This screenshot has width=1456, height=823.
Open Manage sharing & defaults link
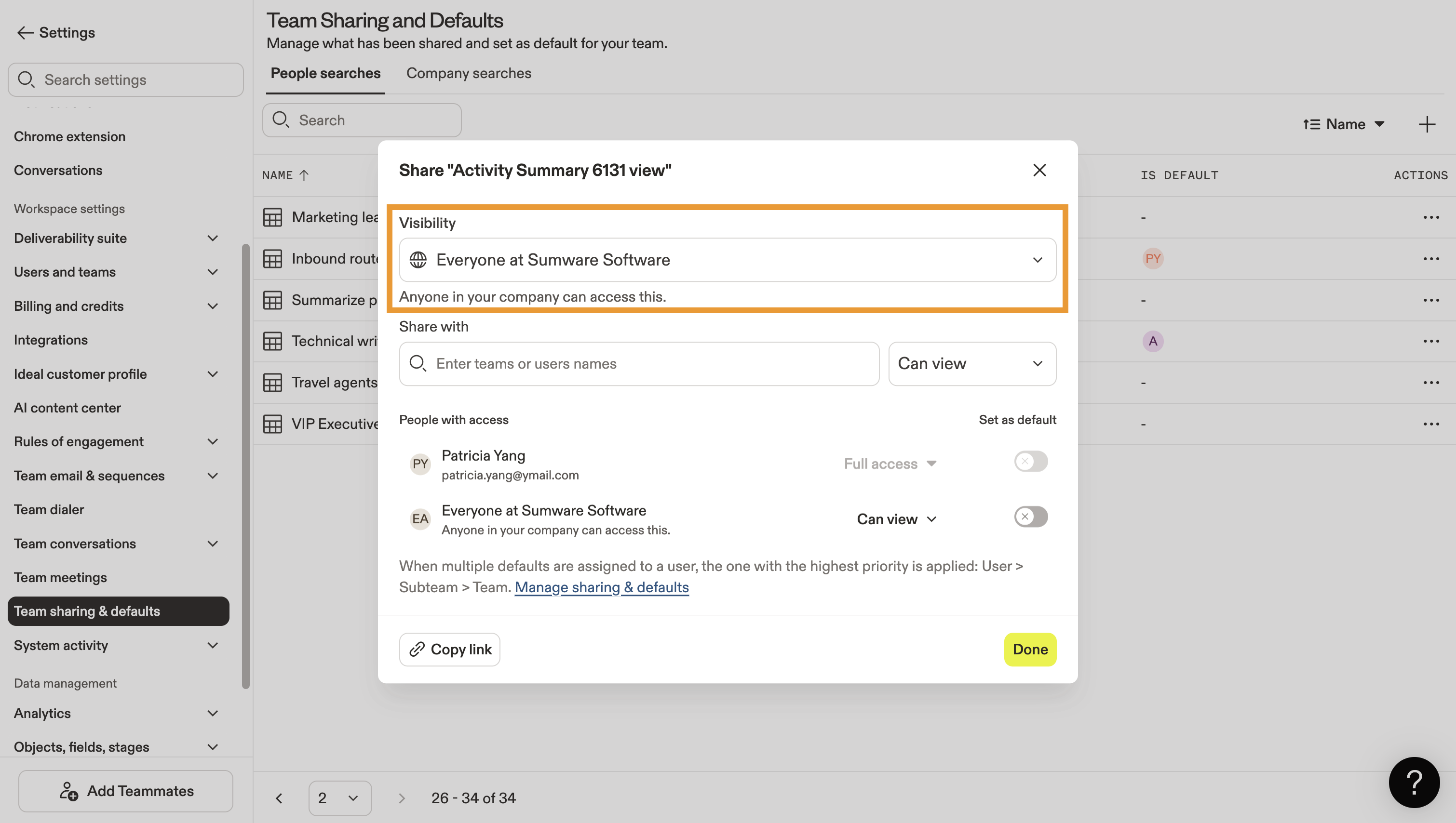click(x=601, y=587)
